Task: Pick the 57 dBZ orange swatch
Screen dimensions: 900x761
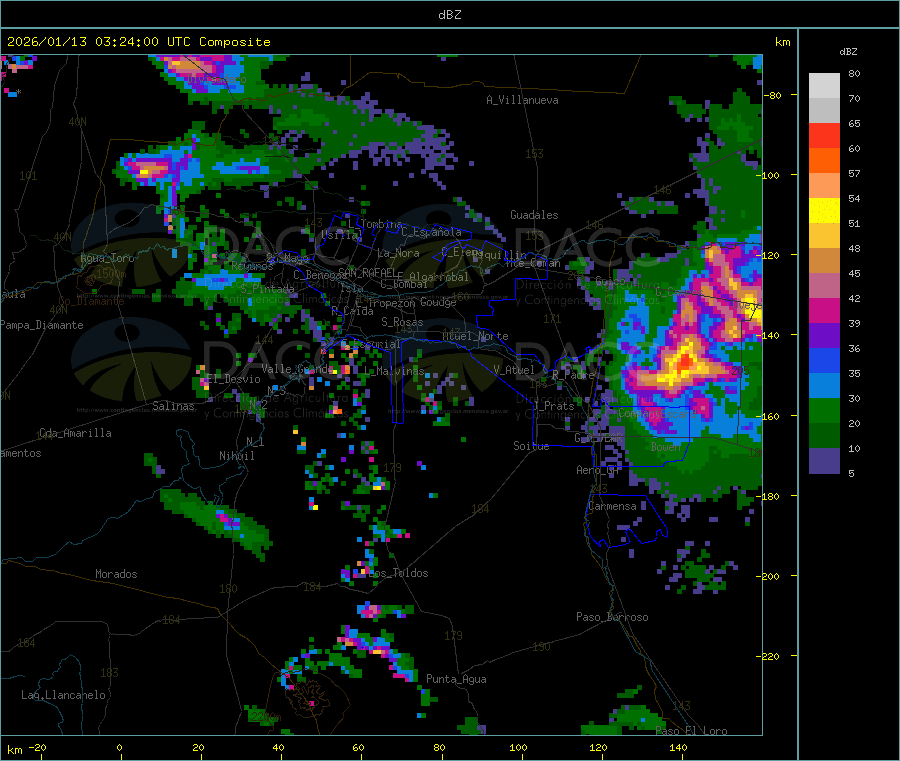Action: [x=824, y=161]
